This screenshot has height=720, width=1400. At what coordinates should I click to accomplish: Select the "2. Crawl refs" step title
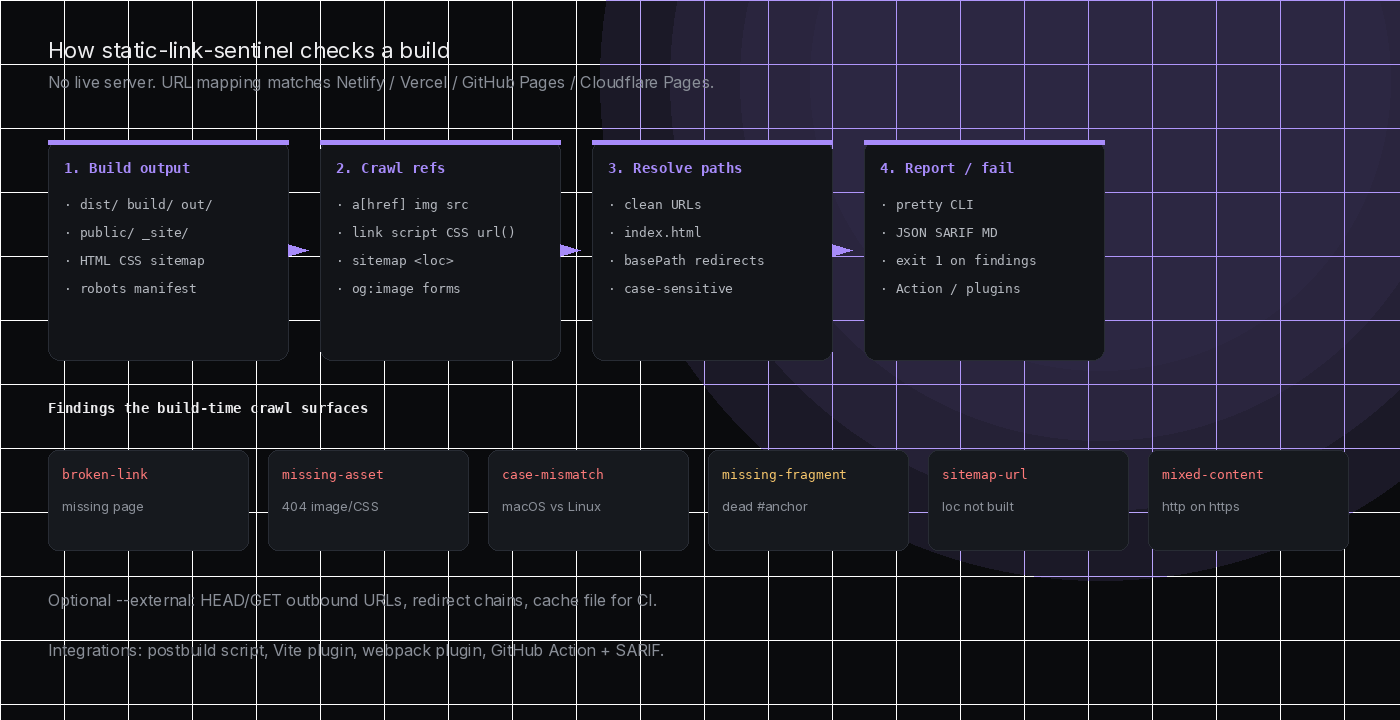coord(391,168)
